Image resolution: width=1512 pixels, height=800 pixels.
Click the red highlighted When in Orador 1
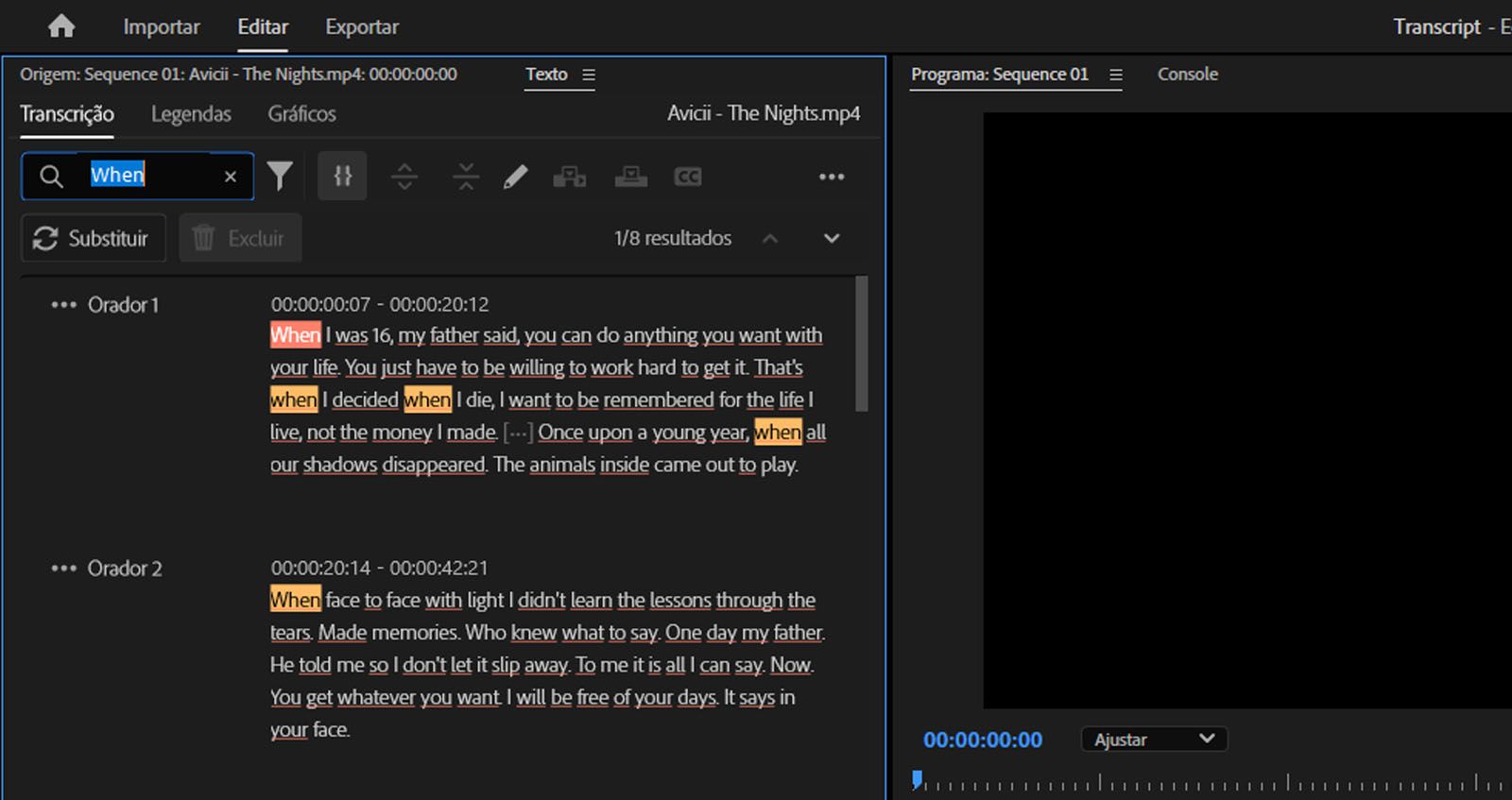(x=296, y=335)
